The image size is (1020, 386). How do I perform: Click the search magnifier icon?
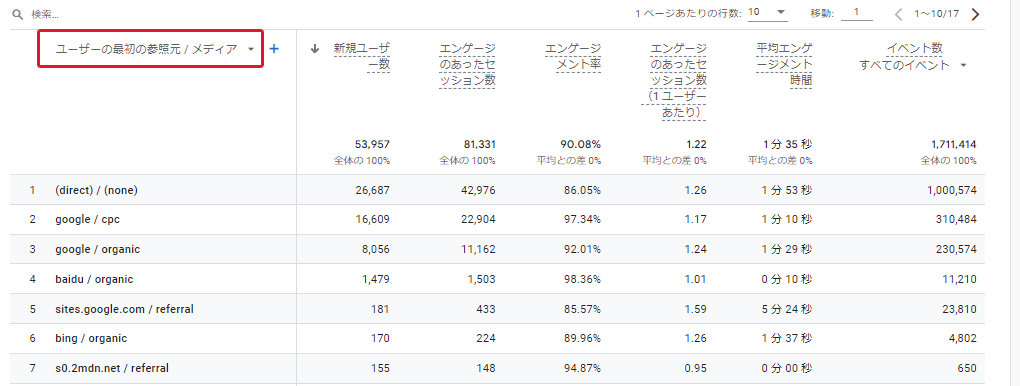click(18, 14)
